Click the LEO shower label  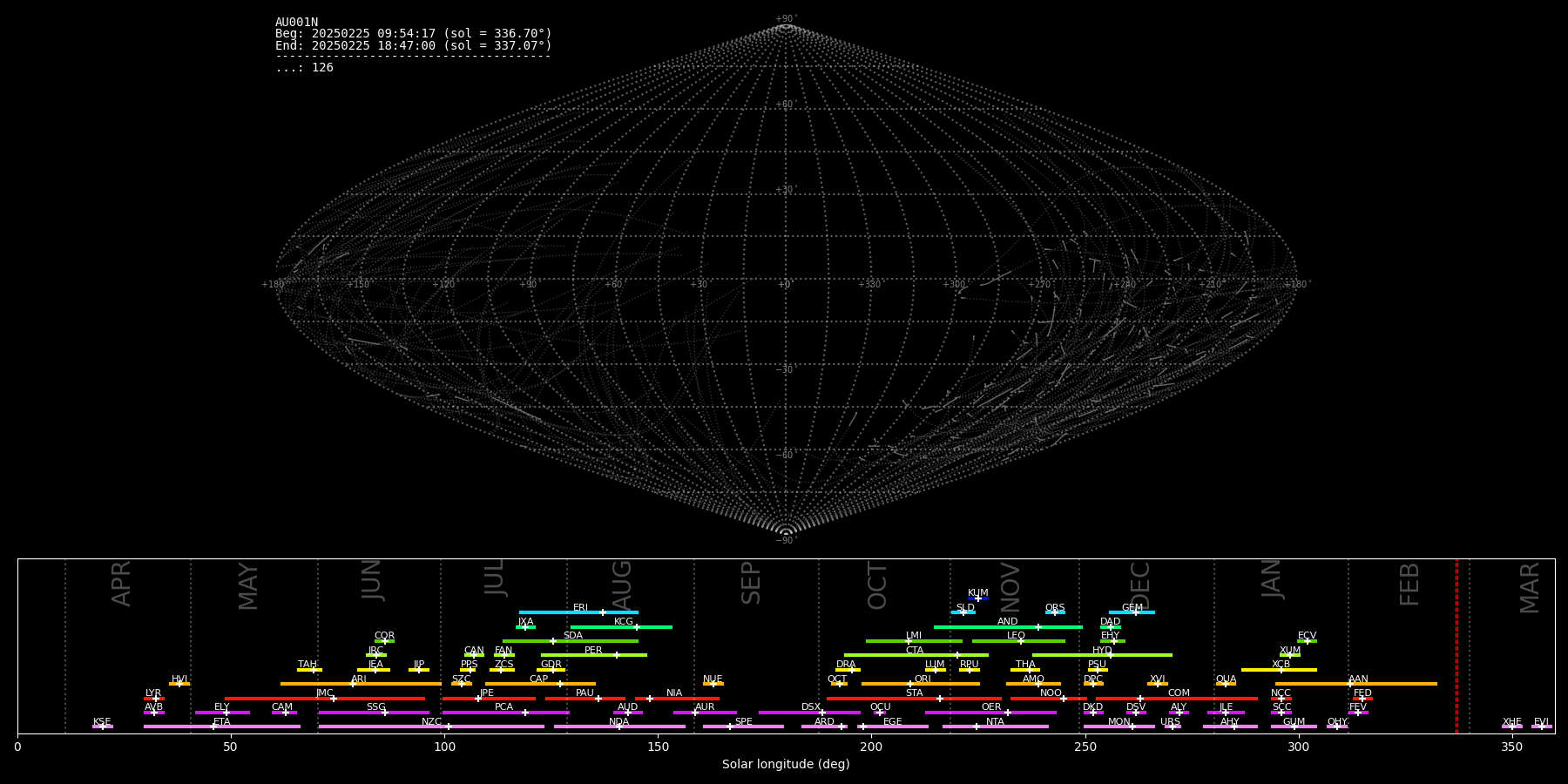coord(1016,636)
